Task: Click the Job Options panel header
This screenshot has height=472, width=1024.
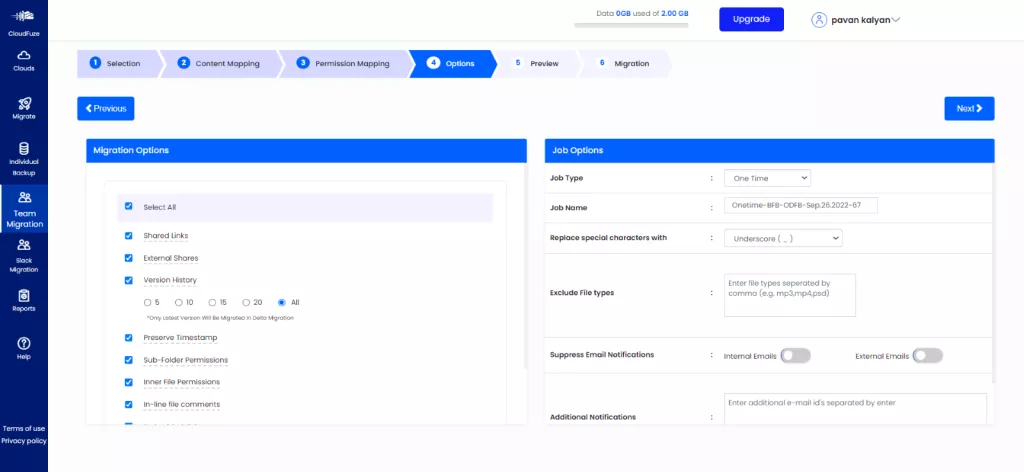Action: pyautogui.click(x=769, y=151)
